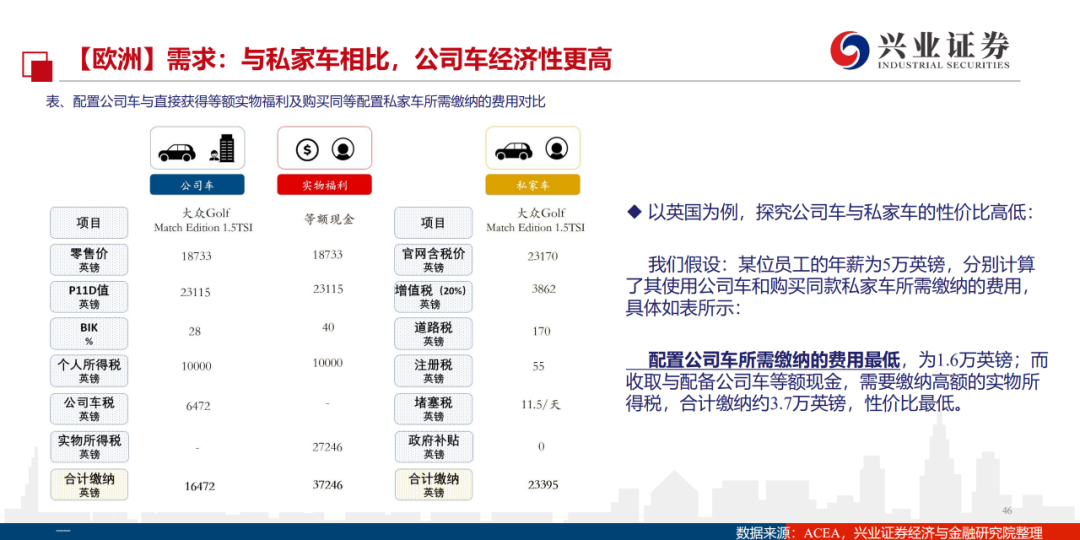Click the BIK value 40

tap(328, 327)
